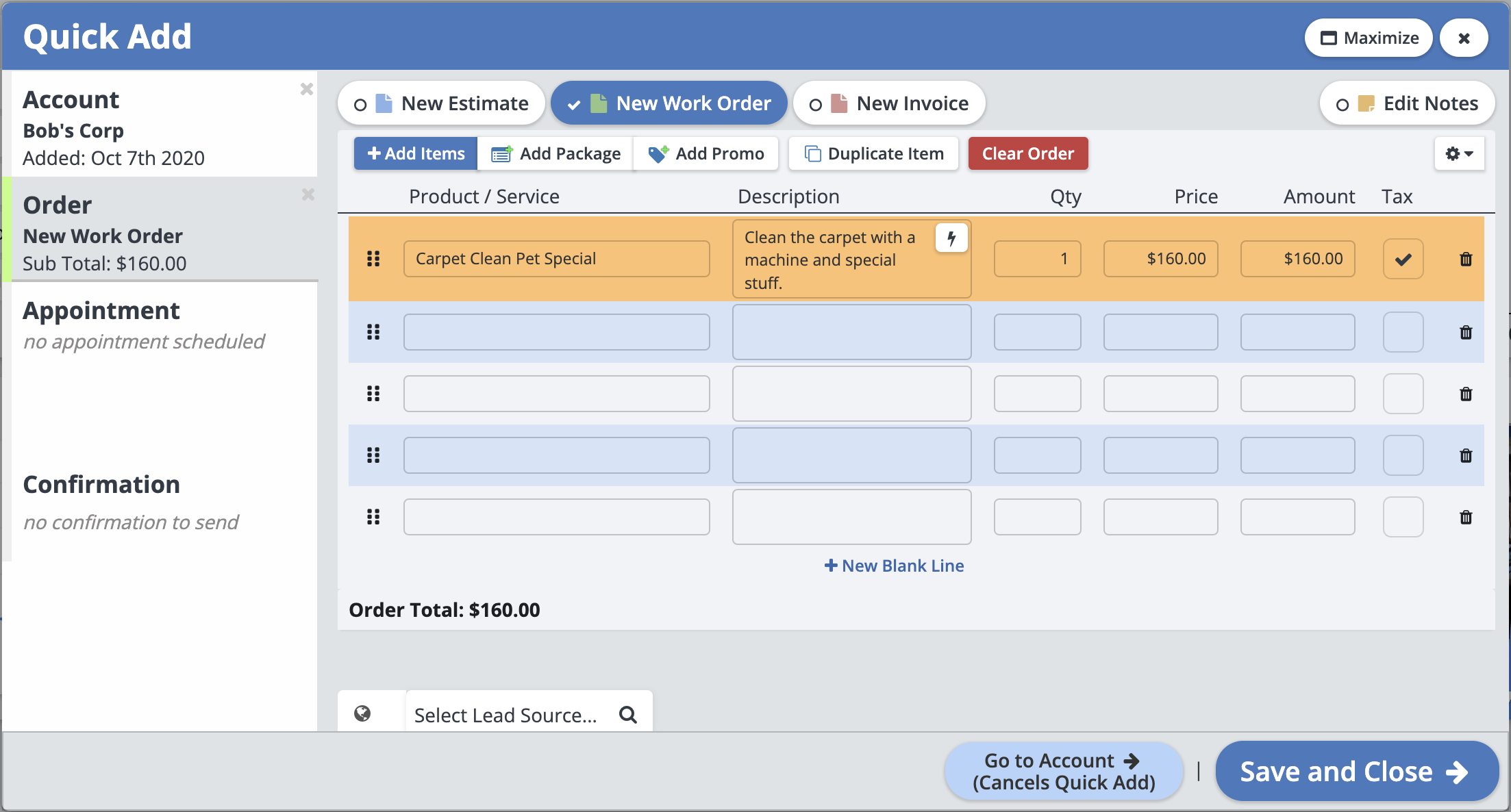Check the Tax box on second row
This screenshot has width=1511, height=812.
[1403, 332]
